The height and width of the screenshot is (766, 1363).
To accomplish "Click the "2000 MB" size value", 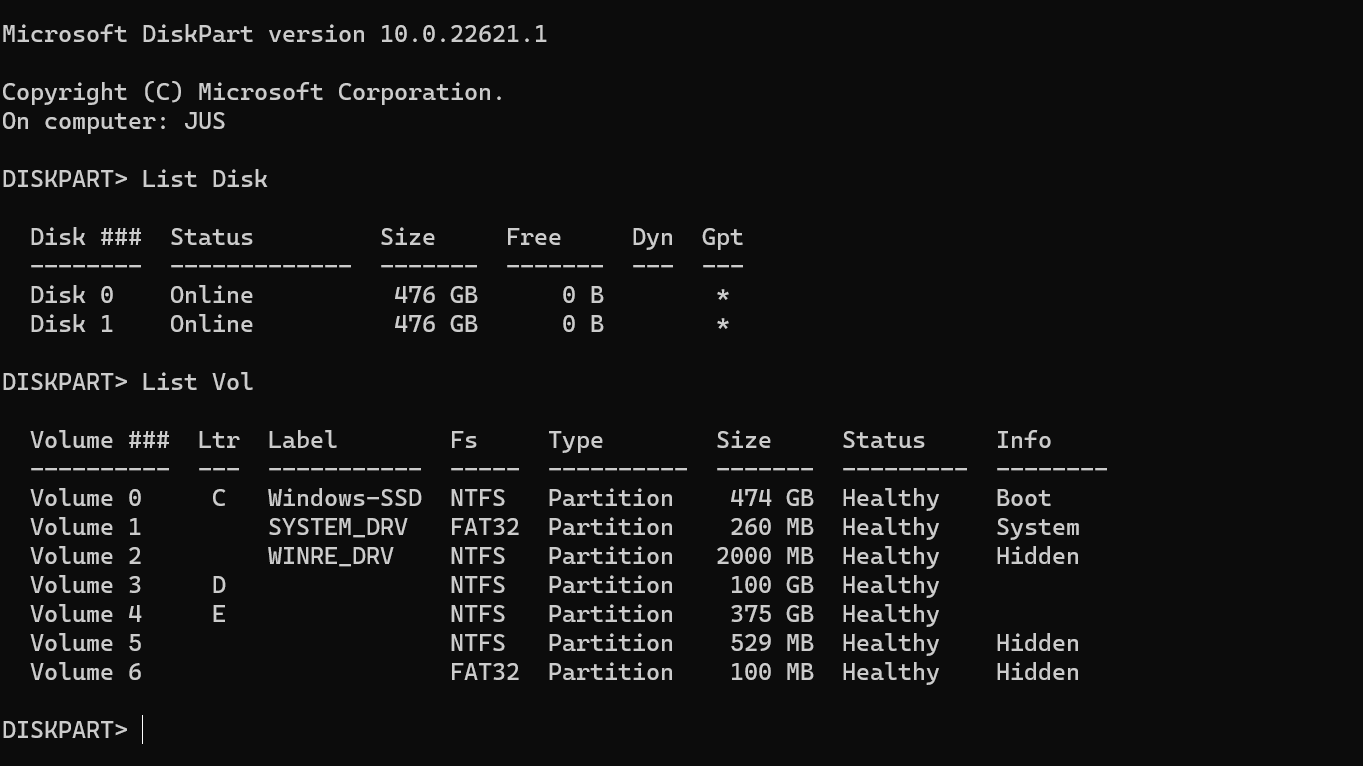I will [x=764, y=556].
